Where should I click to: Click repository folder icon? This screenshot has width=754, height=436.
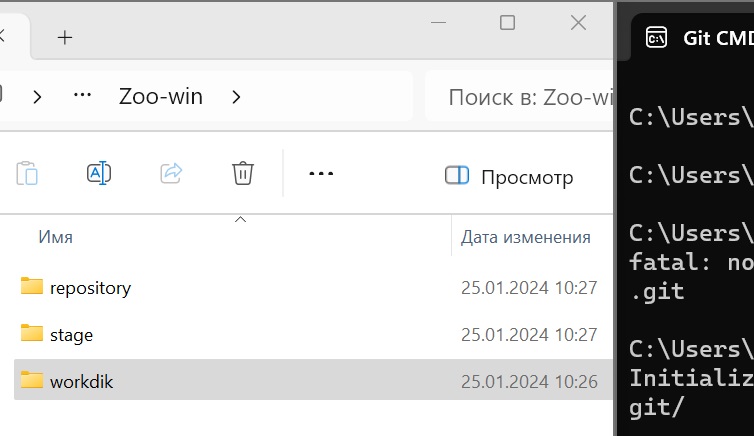coord(32,286)
